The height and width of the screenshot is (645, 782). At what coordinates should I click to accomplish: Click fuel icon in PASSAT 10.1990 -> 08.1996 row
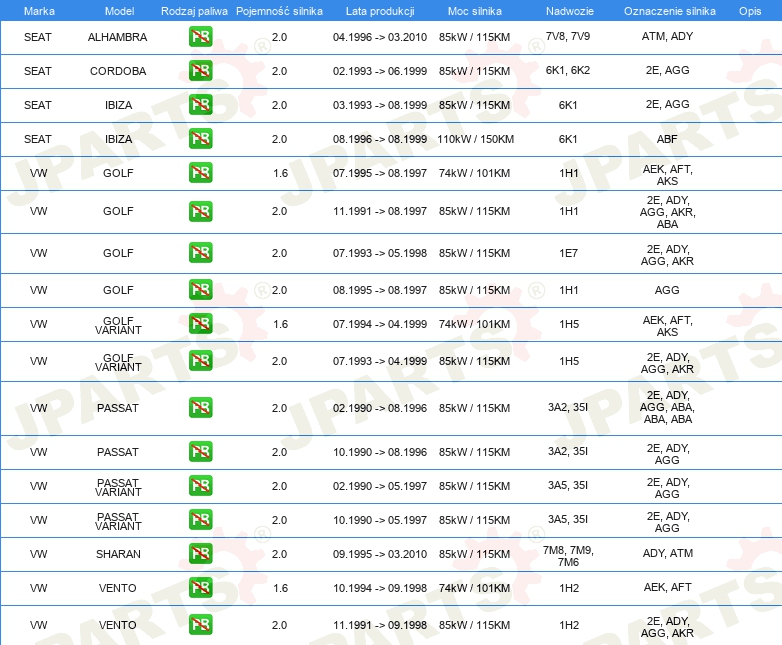click(200, 451)
